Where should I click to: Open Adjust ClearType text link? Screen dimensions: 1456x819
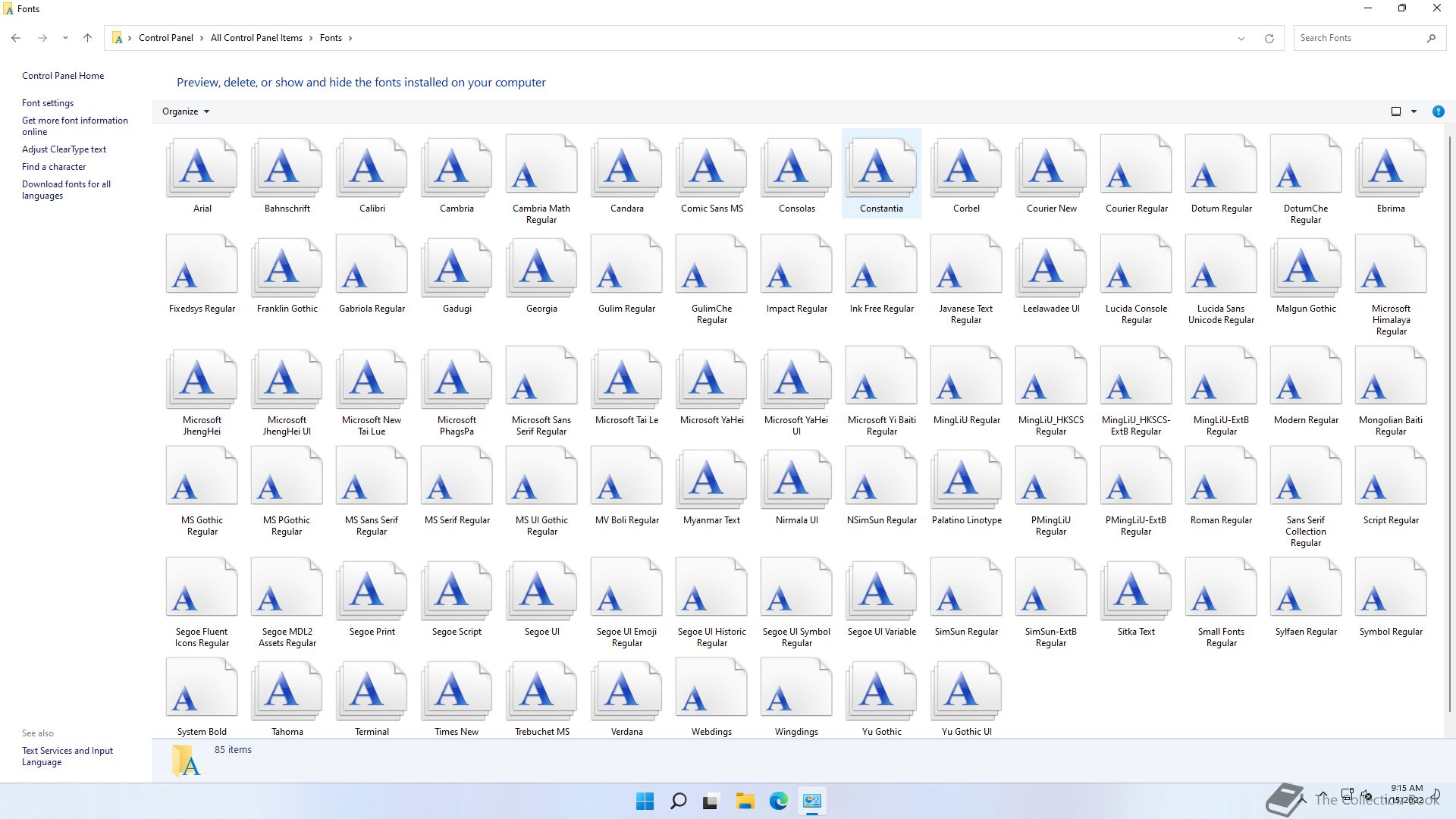point(64,149)
